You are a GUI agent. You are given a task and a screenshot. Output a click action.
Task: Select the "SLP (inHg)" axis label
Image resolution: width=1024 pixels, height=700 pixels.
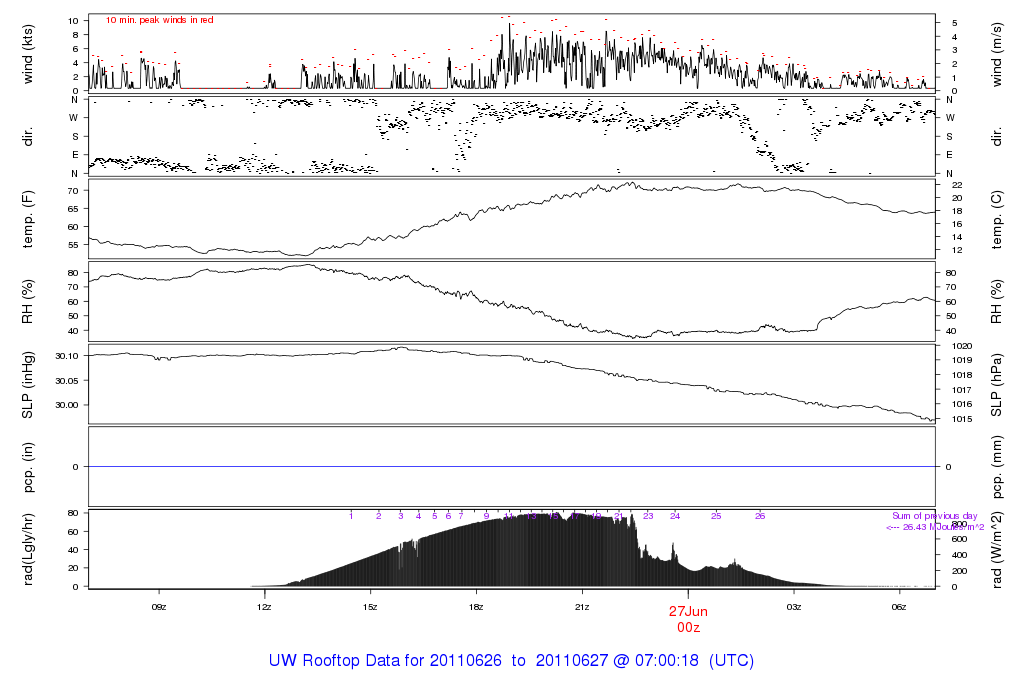pos(27,385)
